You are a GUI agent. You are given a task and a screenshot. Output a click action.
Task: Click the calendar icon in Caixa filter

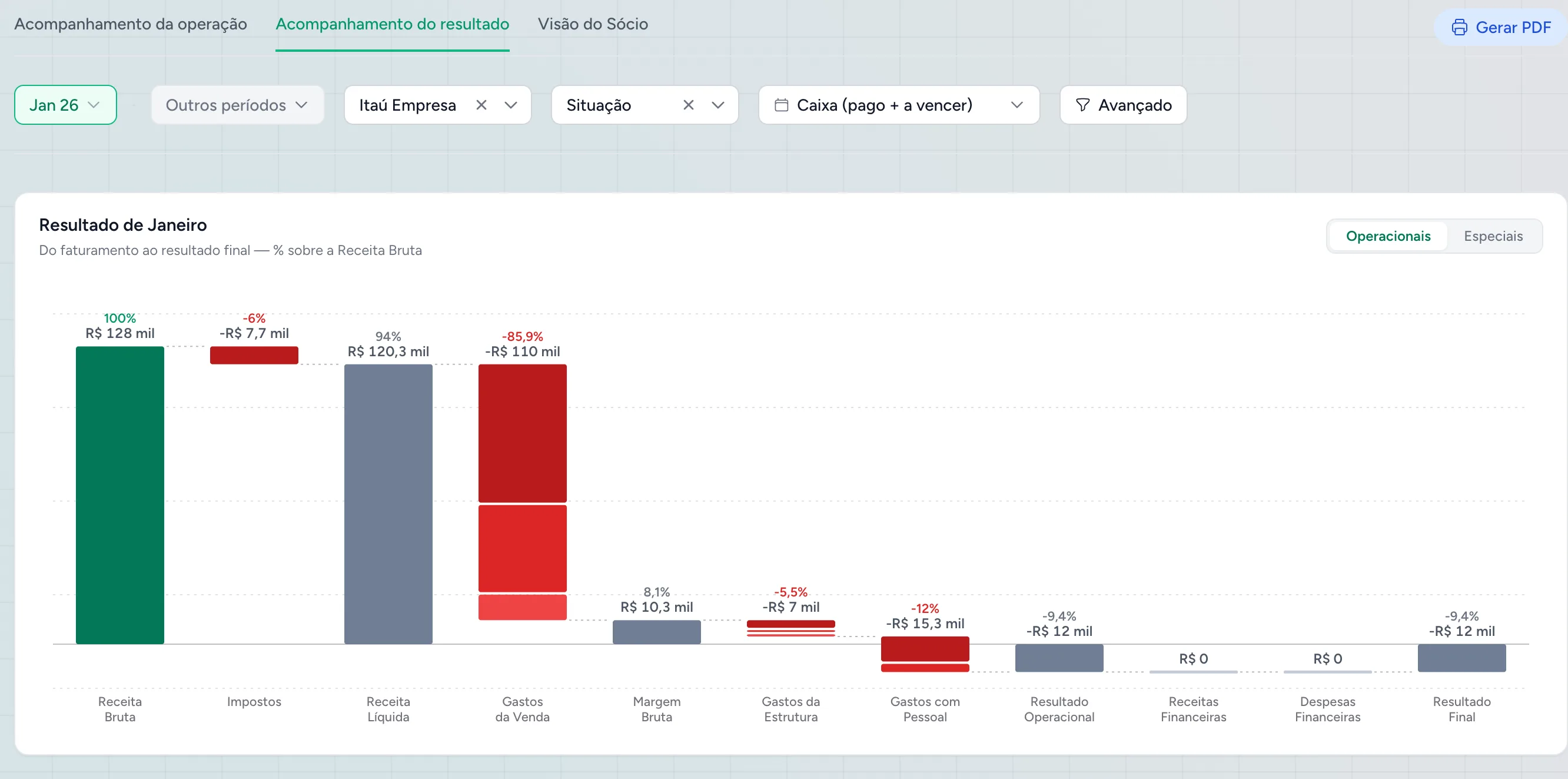pyautogui.click(x=781, y=105)
